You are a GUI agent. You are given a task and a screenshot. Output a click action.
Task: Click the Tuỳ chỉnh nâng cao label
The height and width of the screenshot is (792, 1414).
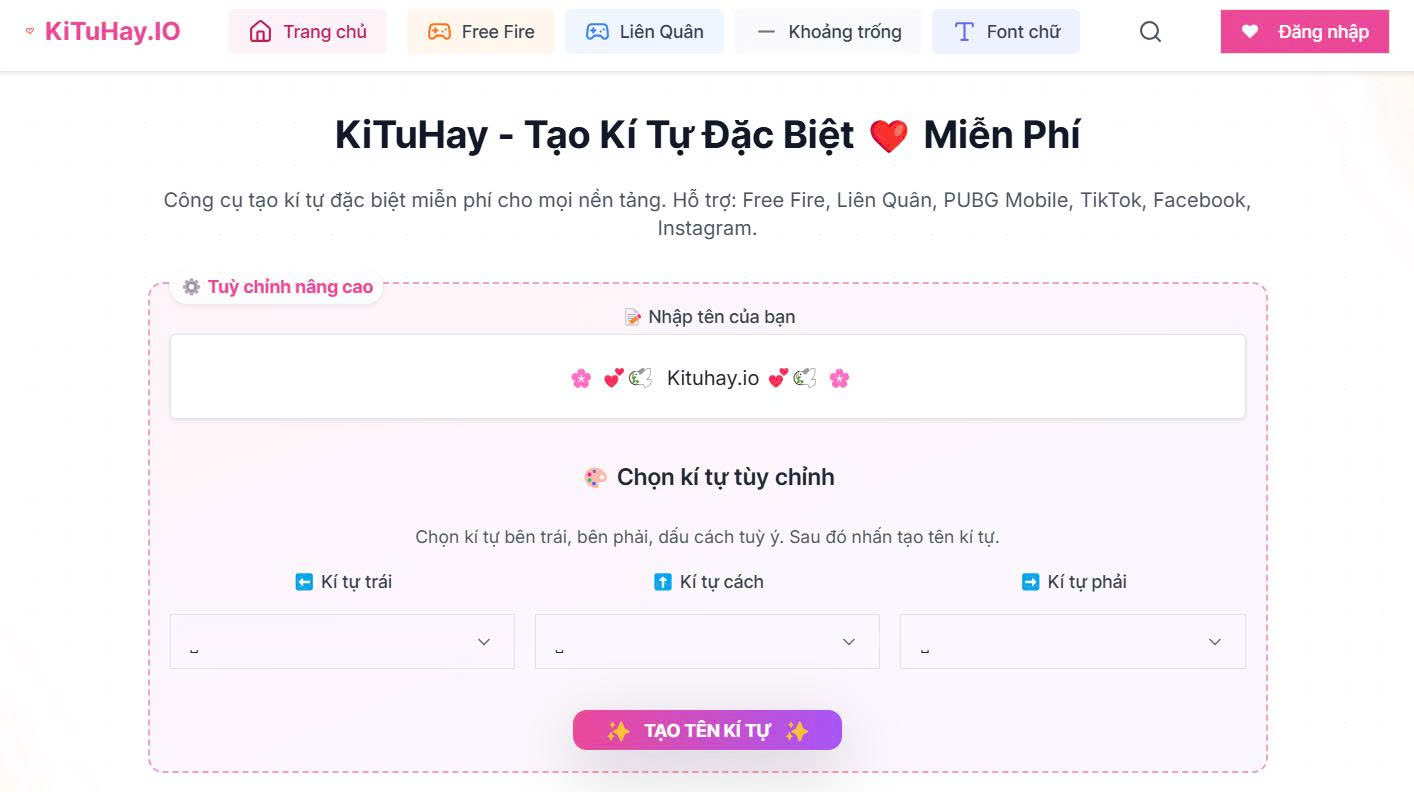point(290,287)
